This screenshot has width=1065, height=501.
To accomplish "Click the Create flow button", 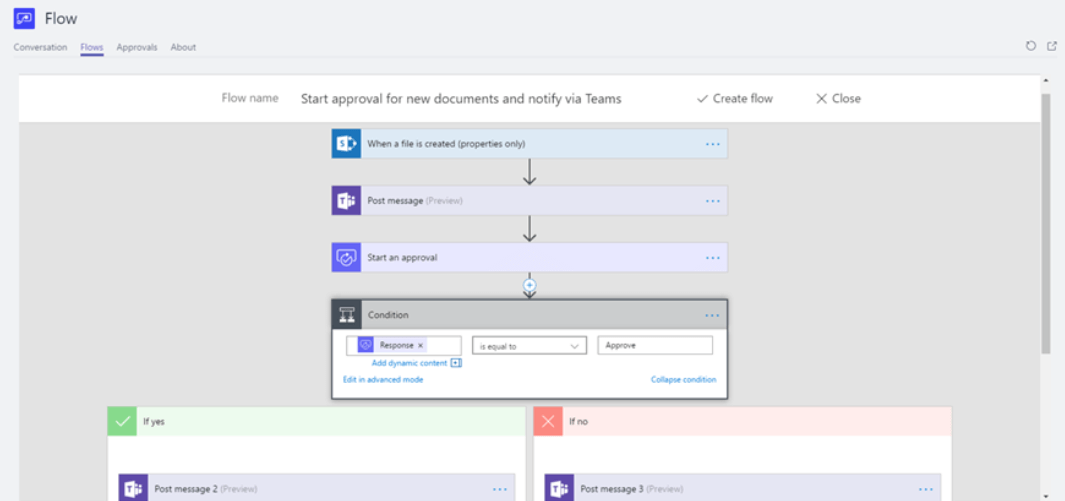I will pyautogui.click(x=735, y=98).
